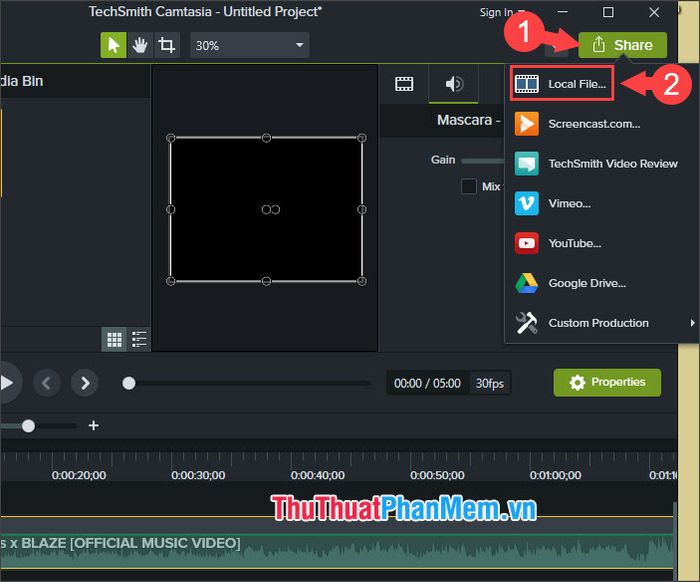Select Screencast.com export option
The height and width of the screenshot is (582, 700).
(594, 124)
